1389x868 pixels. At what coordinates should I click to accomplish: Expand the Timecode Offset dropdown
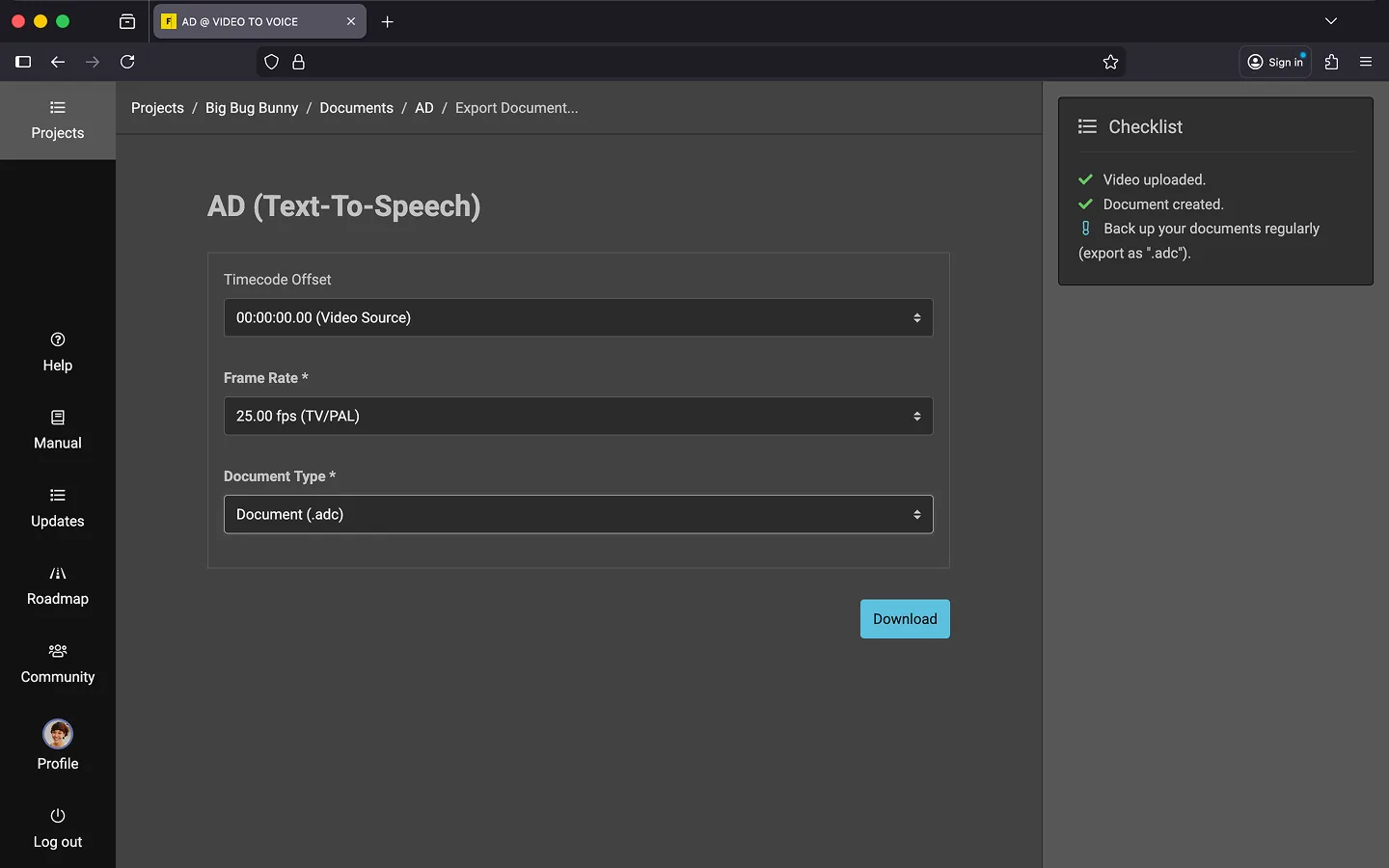click(578, 317)
